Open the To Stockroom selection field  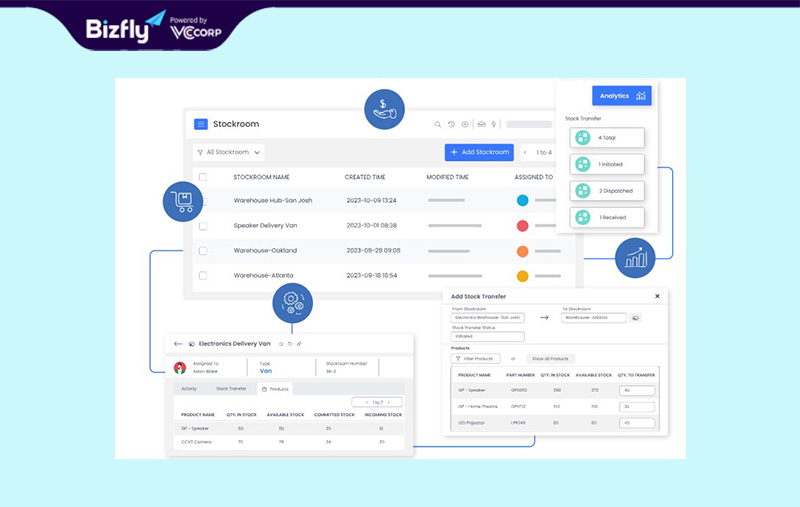pyautogui.click(x=594, y=318)
